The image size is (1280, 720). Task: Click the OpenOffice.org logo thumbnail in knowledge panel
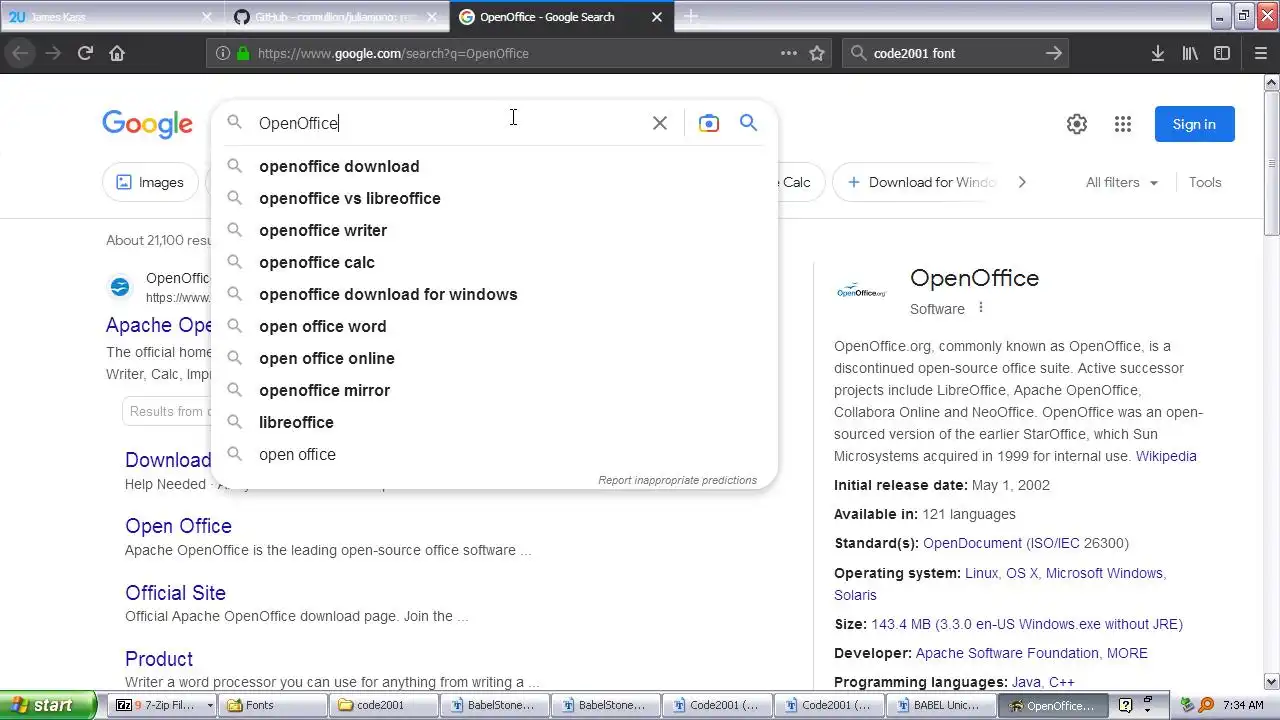(861, 291)
